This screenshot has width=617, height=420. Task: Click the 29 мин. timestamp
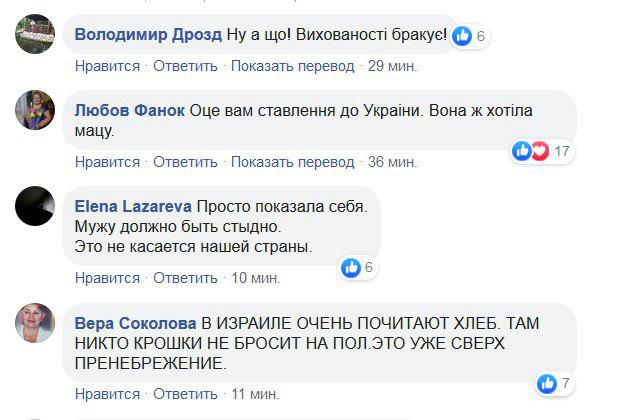pyautogui.click(x=393, y=66)
